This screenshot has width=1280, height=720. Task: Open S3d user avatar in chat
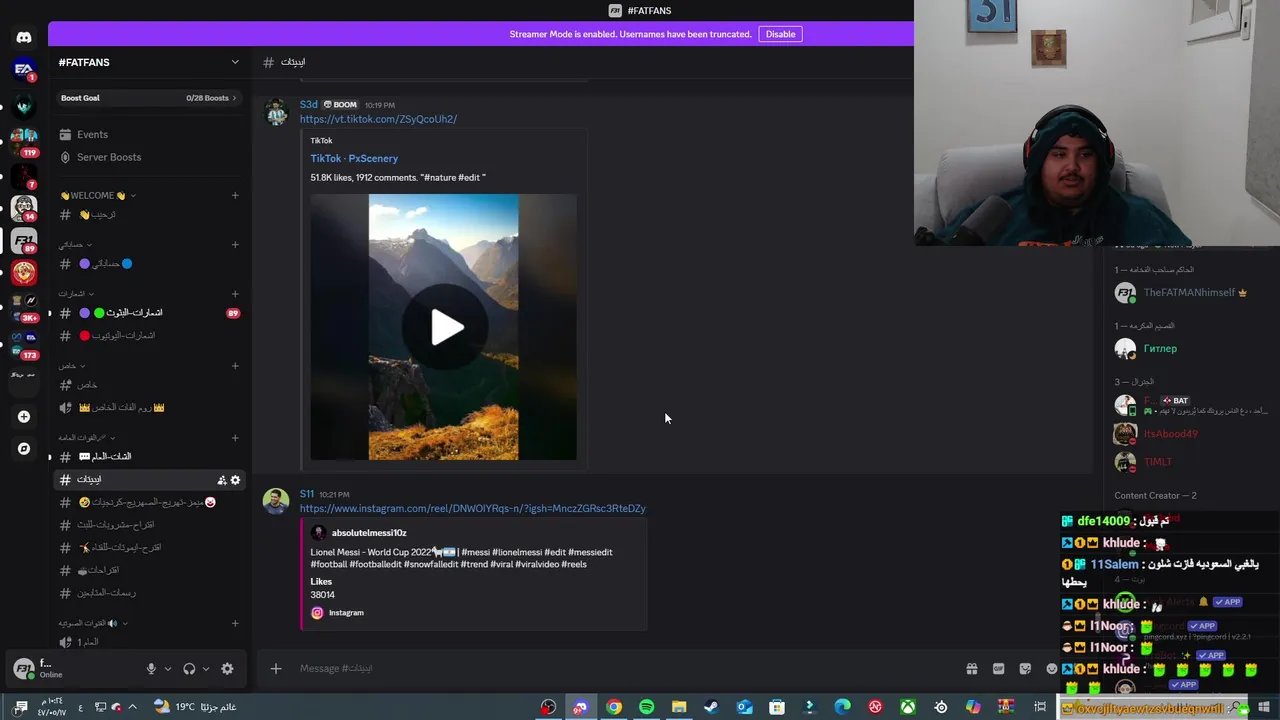(276, 112)
